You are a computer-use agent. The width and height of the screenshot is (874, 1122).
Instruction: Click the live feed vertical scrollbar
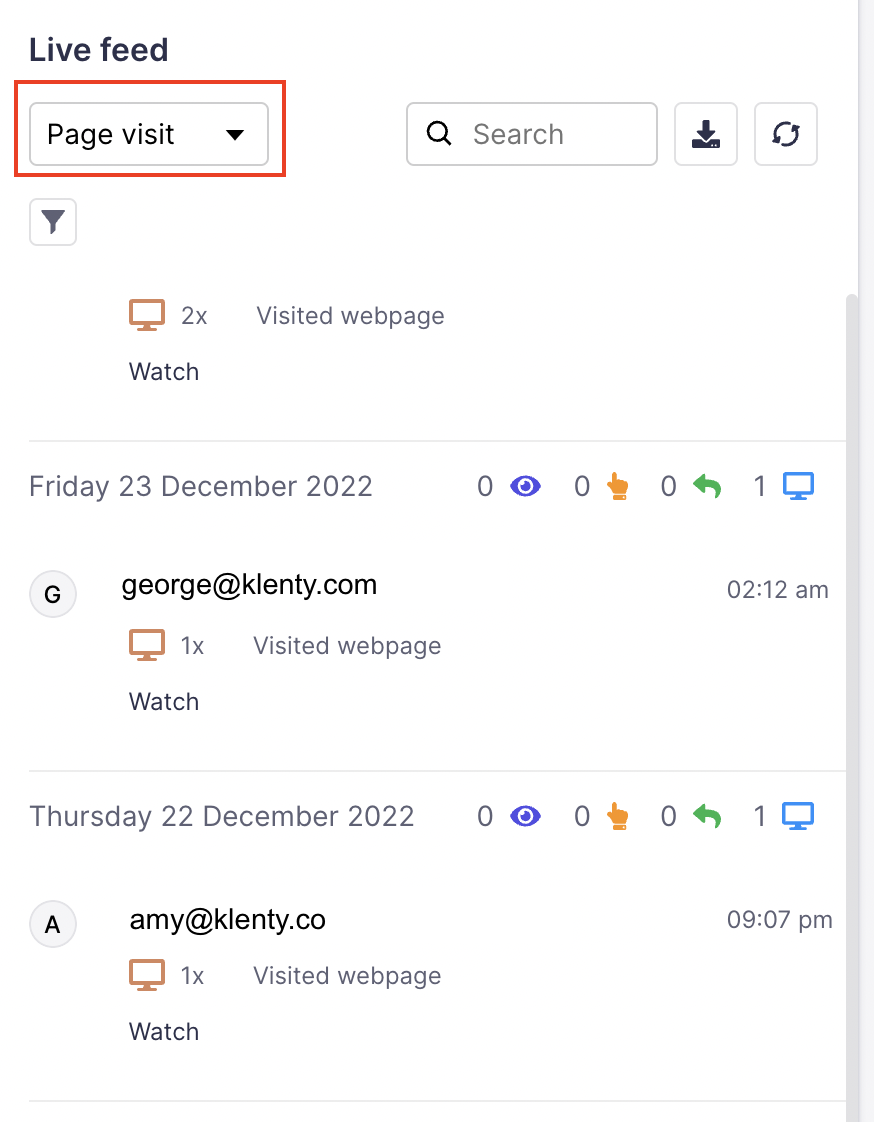pos(852,700)
